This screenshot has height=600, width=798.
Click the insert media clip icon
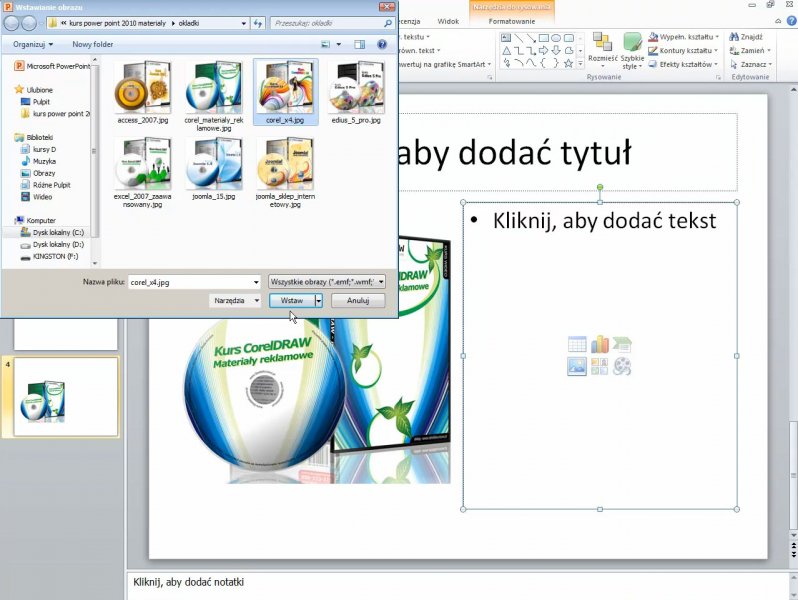(x=622, y=366)
